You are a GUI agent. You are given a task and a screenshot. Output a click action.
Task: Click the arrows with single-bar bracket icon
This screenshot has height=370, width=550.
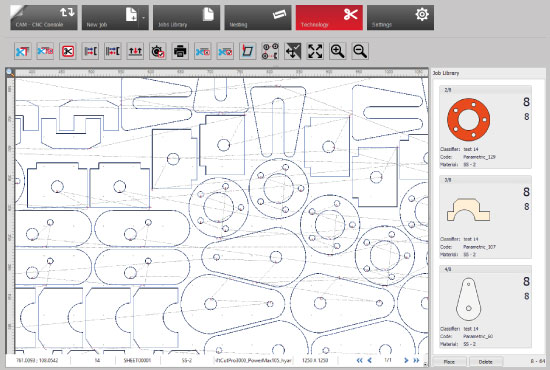click(90, 52)
